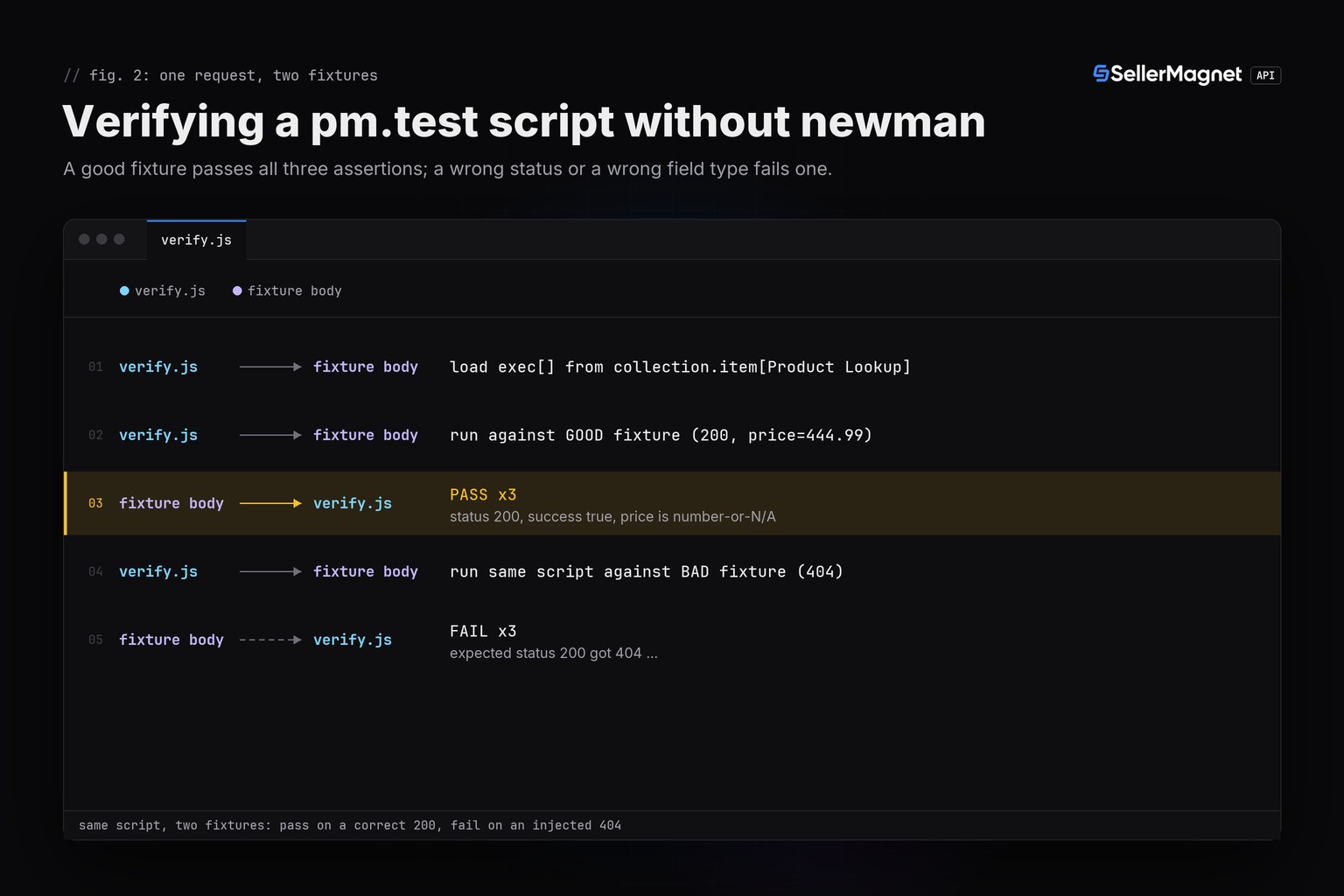Click the blue legend dot for verify.js
1344x896 pixels.
pos(124,290)
